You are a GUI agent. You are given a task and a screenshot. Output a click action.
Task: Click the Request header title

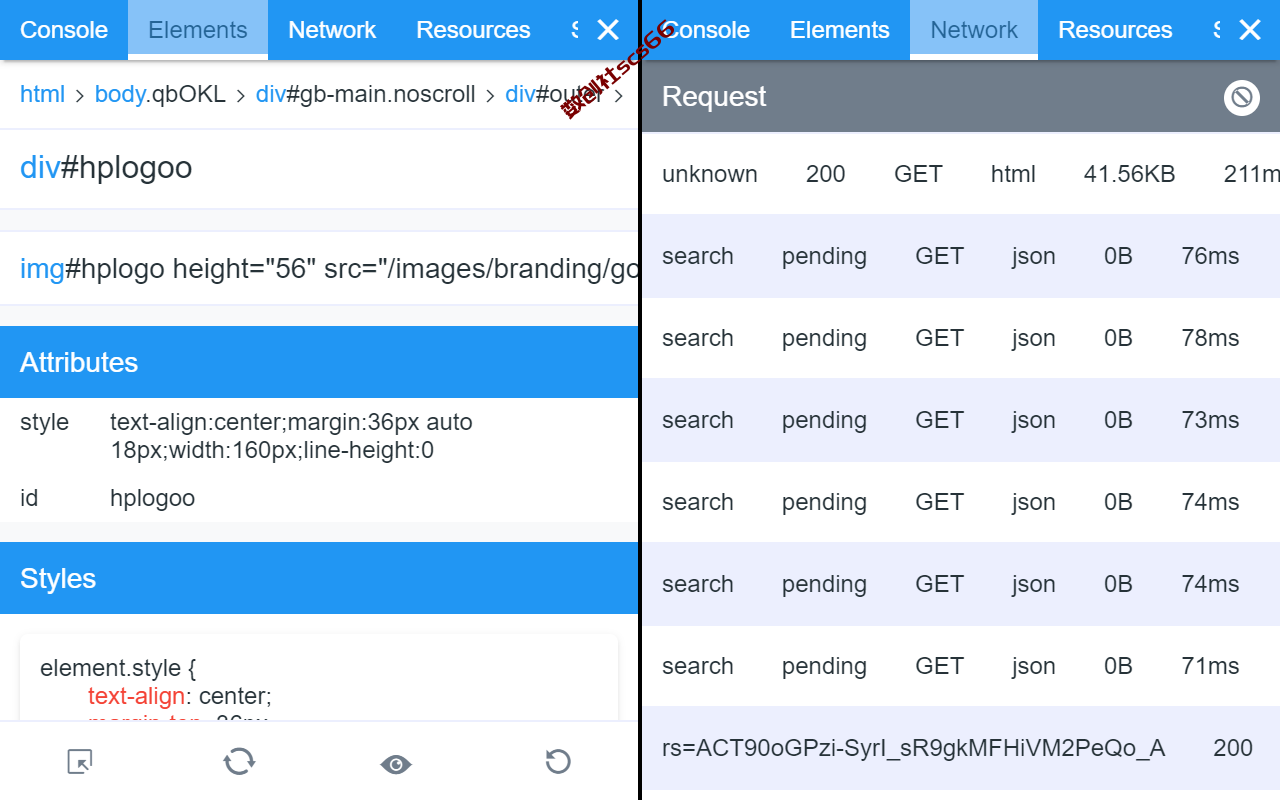coord(714,96)
